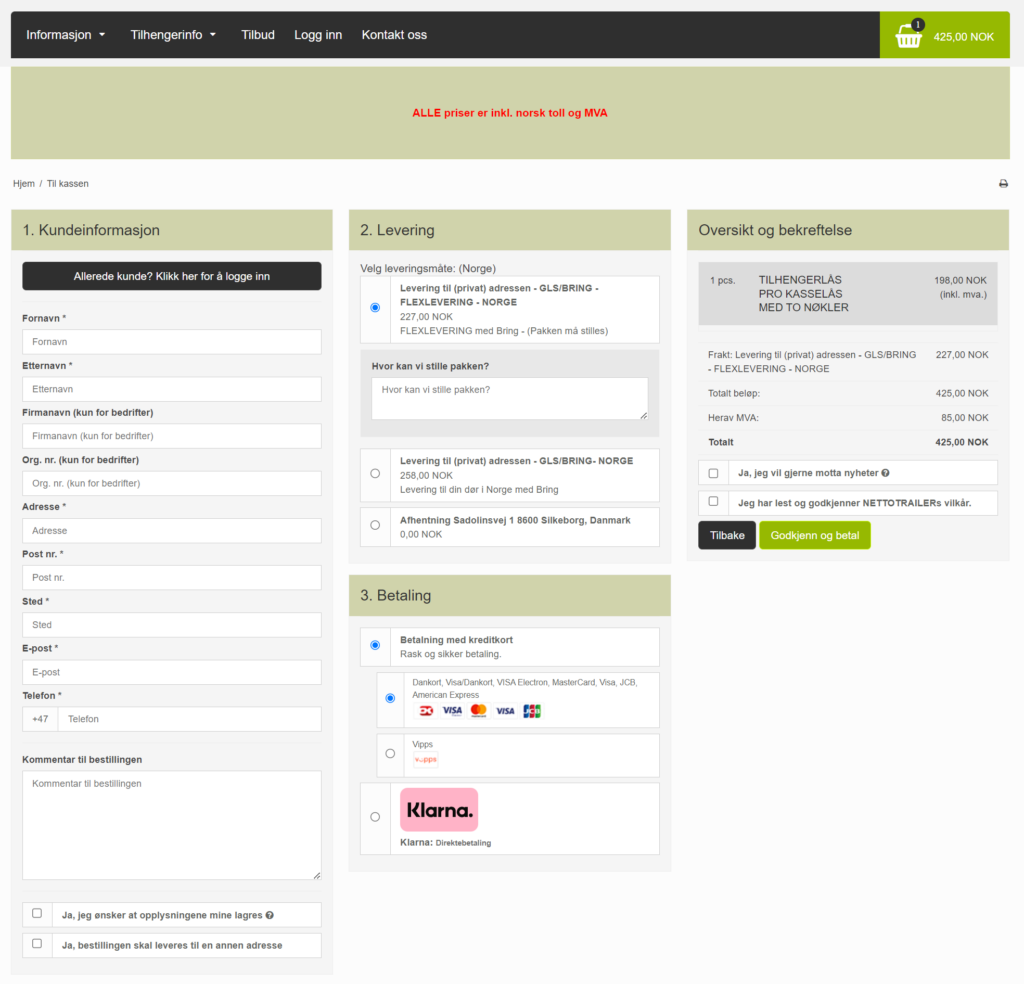Click help icon beside newsletter option
Viewport: 1024px width, 984px height.
(886, 473)
